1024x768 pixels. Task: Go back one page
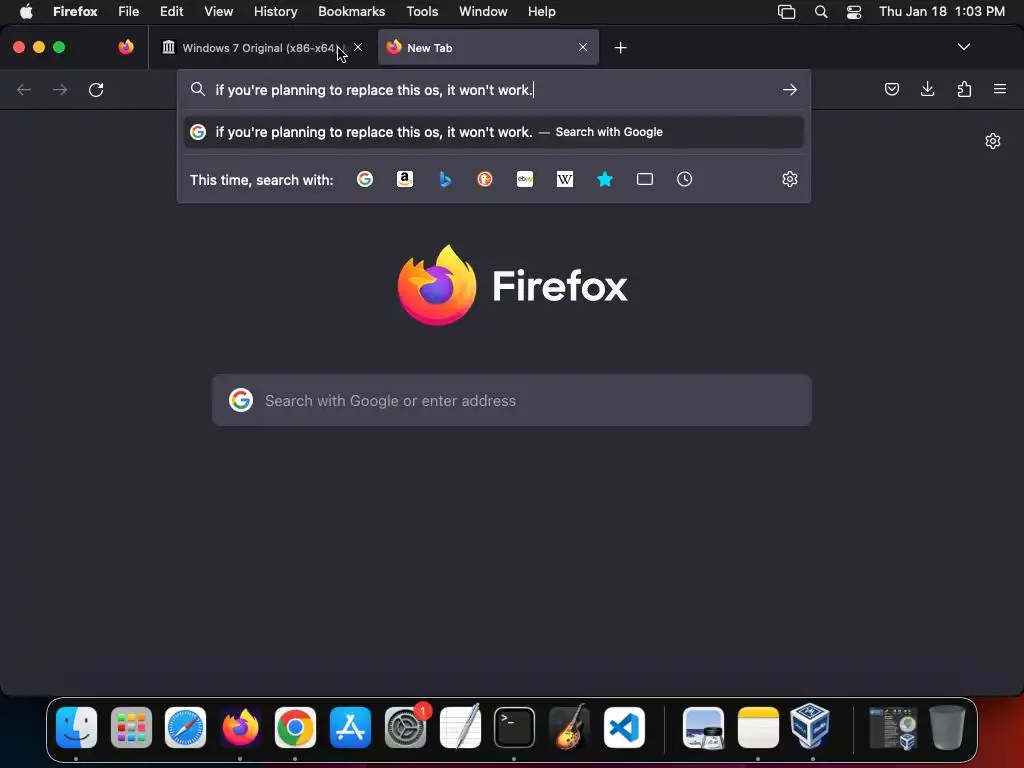click(24, 89)
